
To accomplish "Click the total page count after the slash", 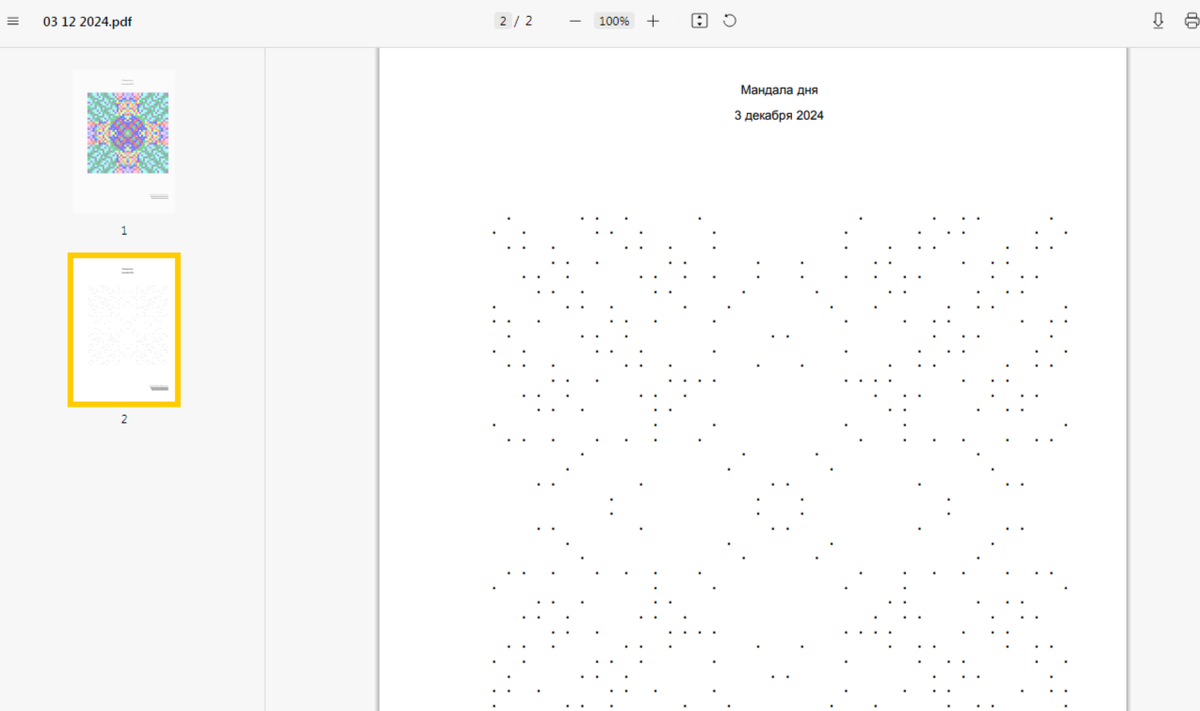I will pos(528,21).
